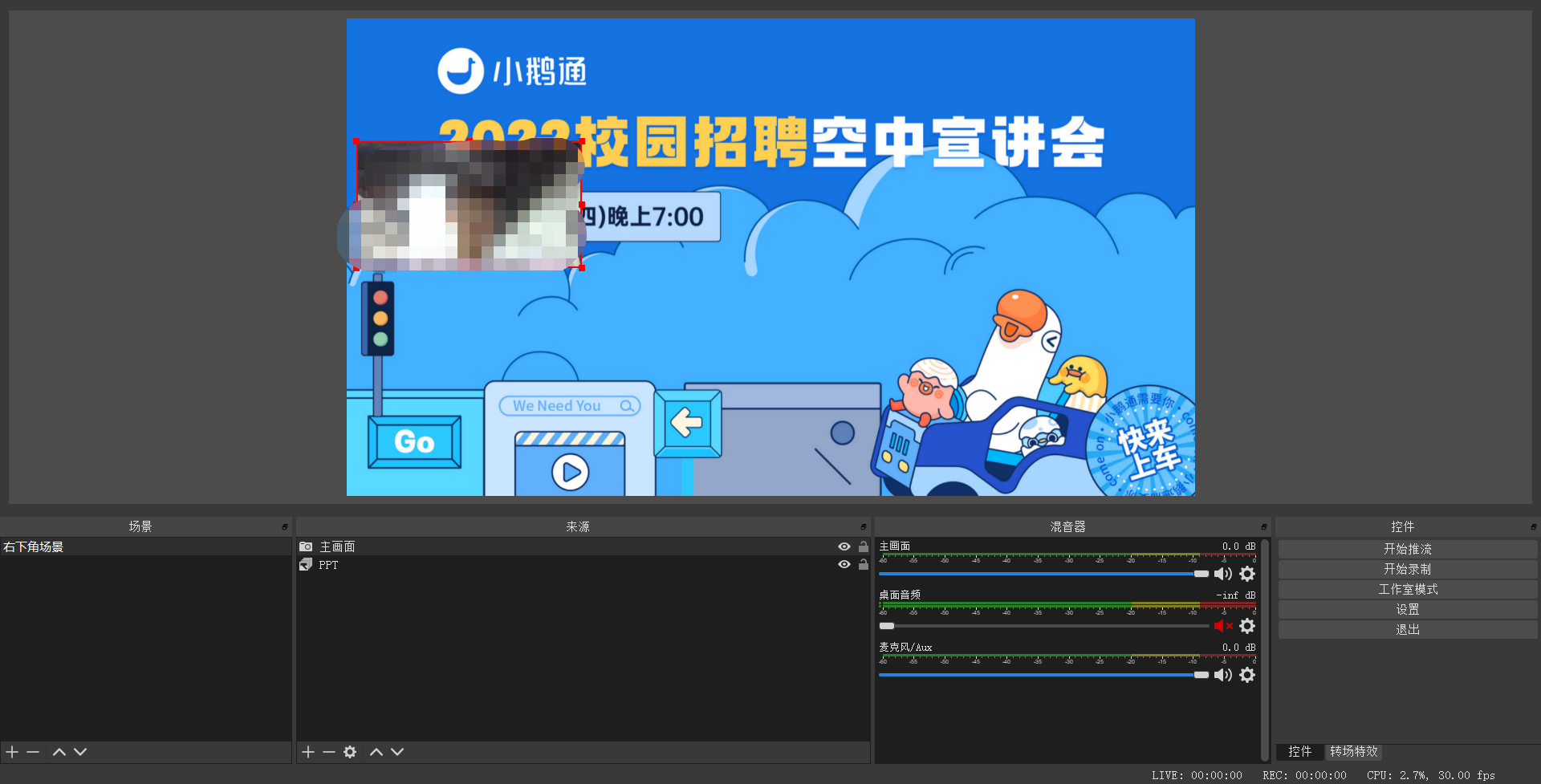The width and height of the screenshot is (1541, 784).
Task: Undock the 控件 panel float icon
Action: click(1534, 527)
